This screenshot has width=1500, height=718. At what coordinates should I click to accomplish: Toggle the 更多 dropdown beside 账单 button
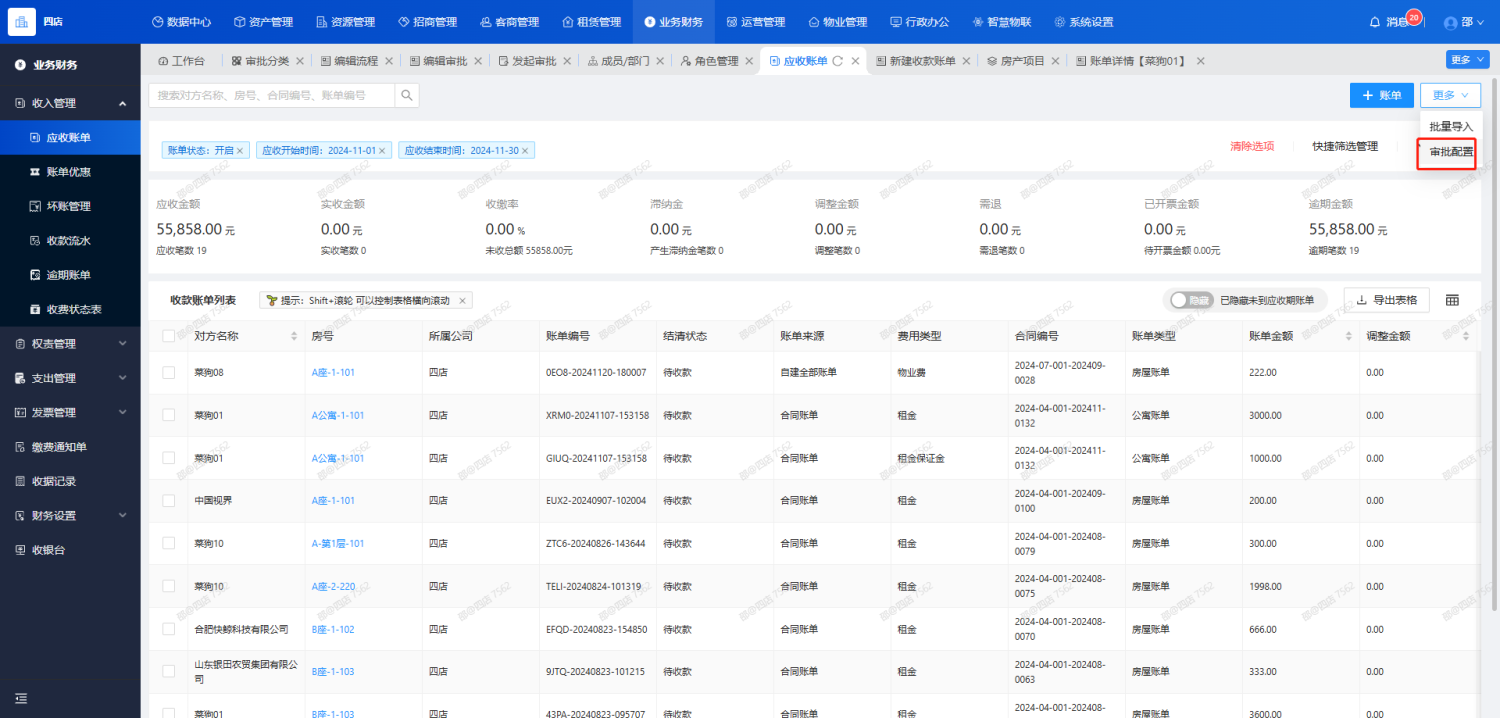pos(1449,95)
